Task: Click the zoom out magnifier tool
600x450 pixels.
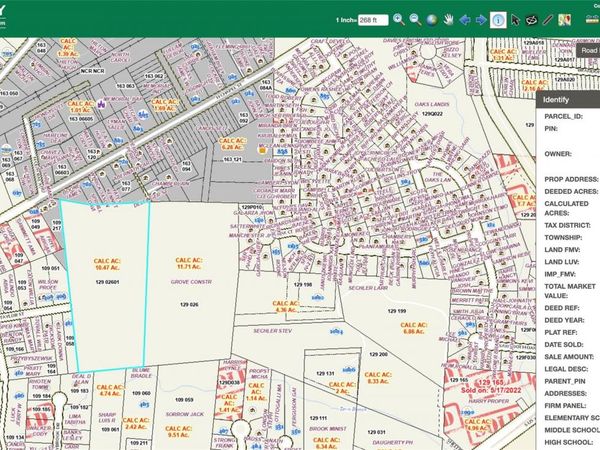Action: coord(416,19)
